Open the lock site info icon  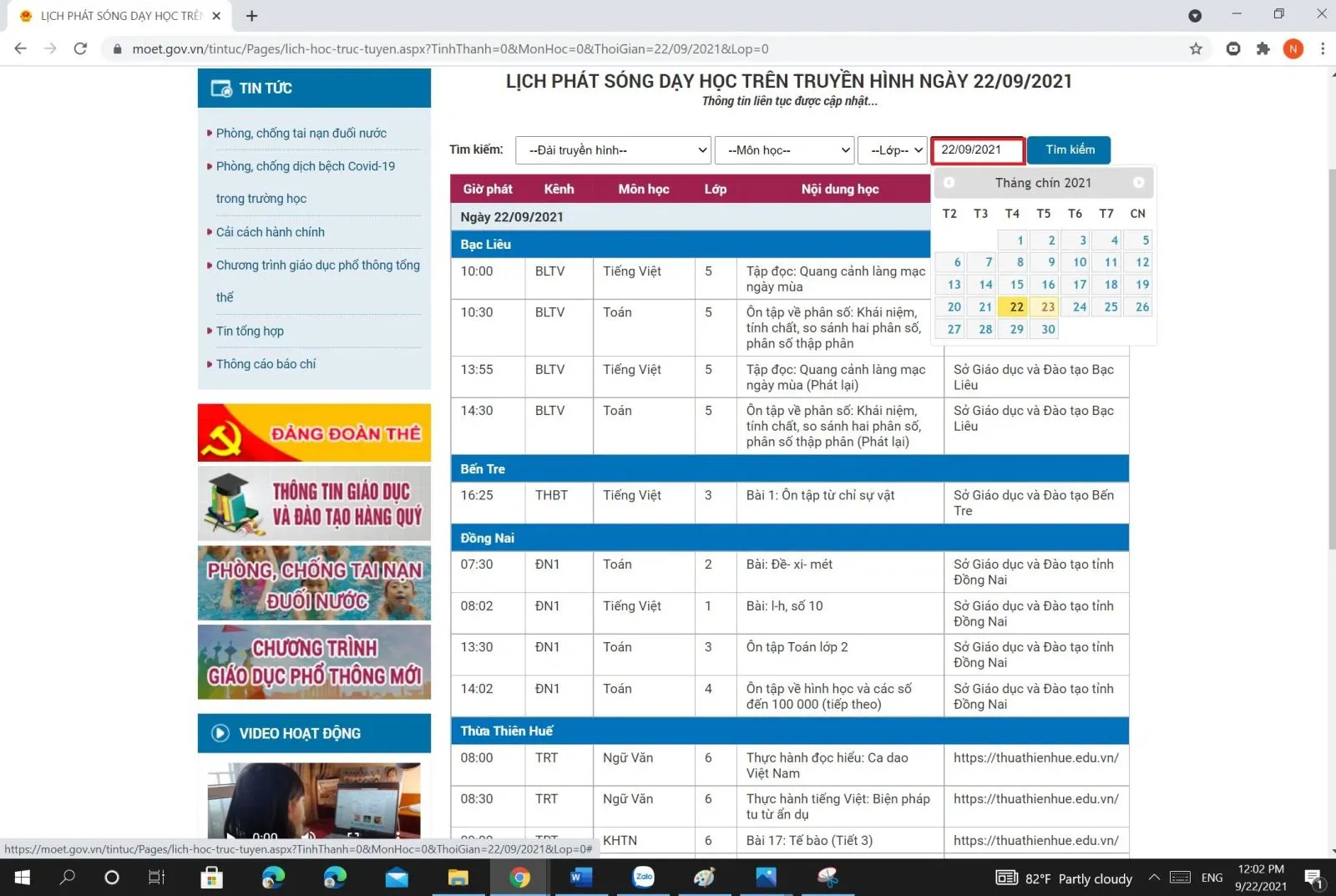click(117, 49)
